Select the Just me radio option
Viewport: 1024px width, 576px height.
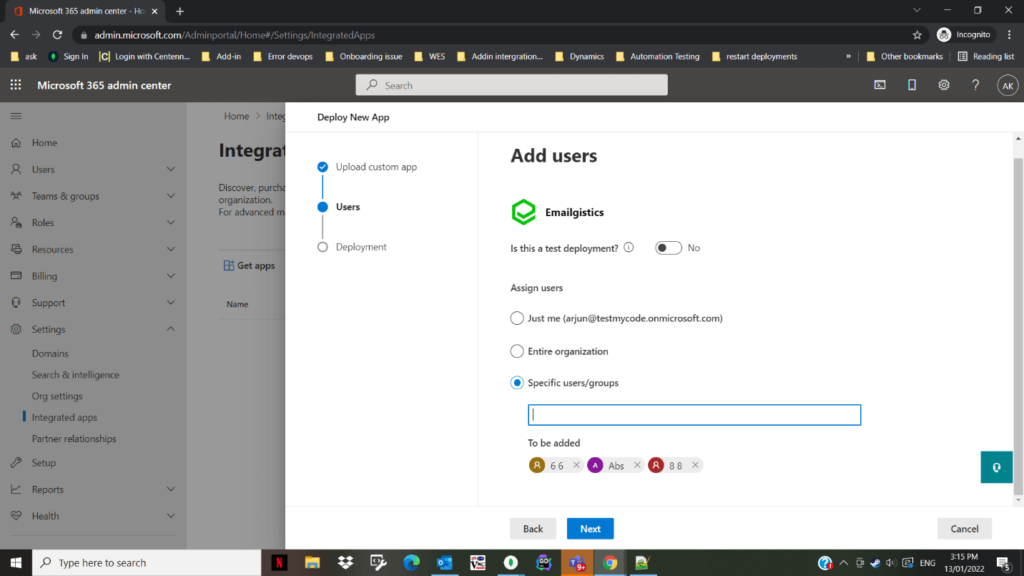pos(517,318)
